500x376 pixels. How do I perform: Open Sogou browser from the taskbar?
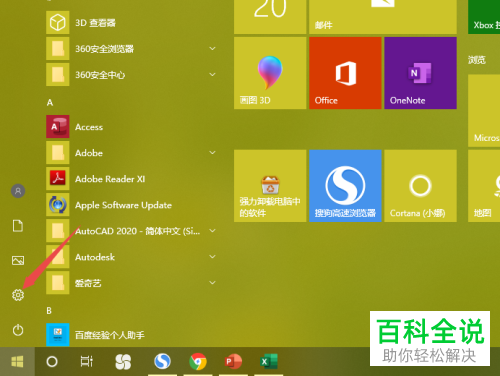pyautogui.click(x=162, y=361)
